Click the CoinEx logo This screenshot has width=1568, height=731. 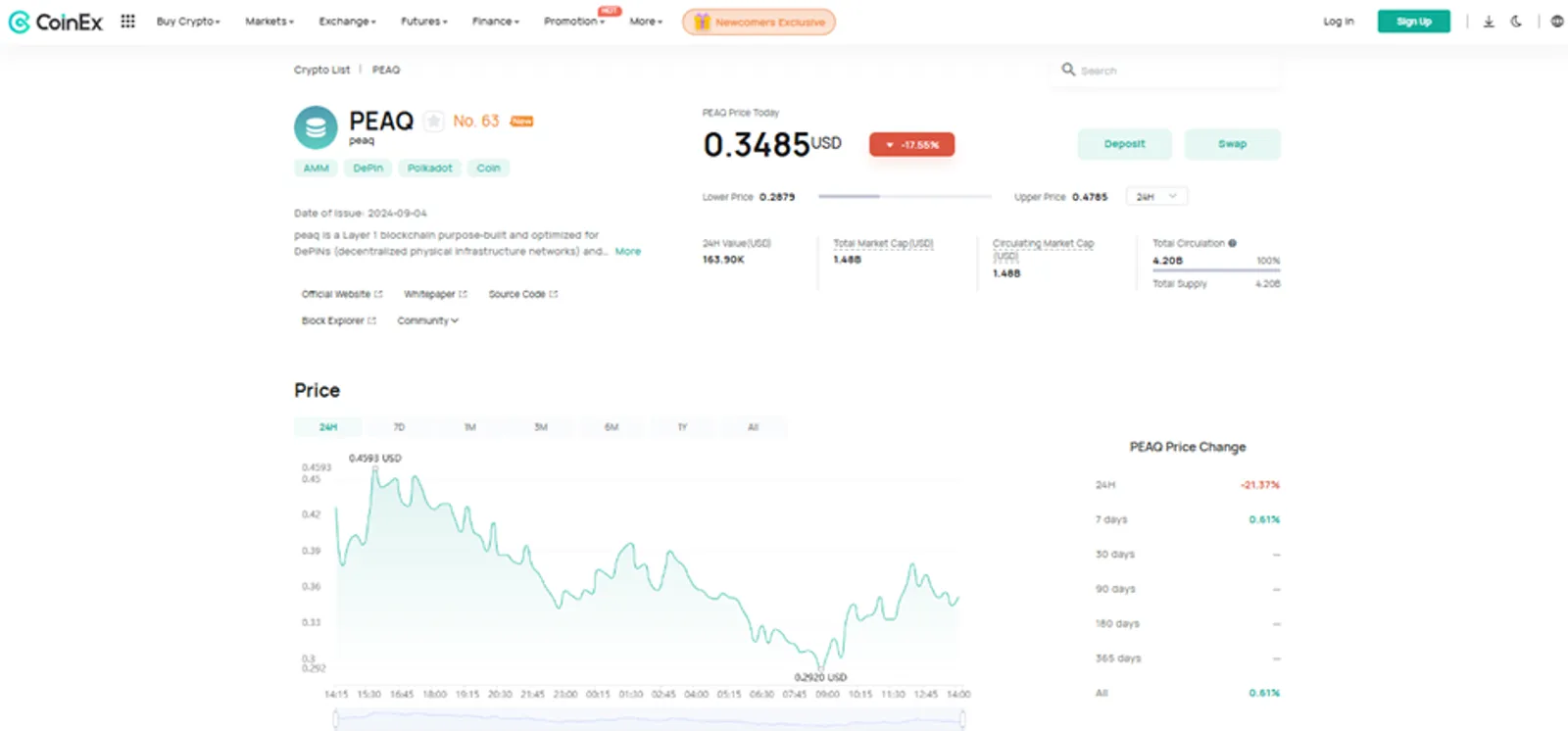click(x=55, y=22)
